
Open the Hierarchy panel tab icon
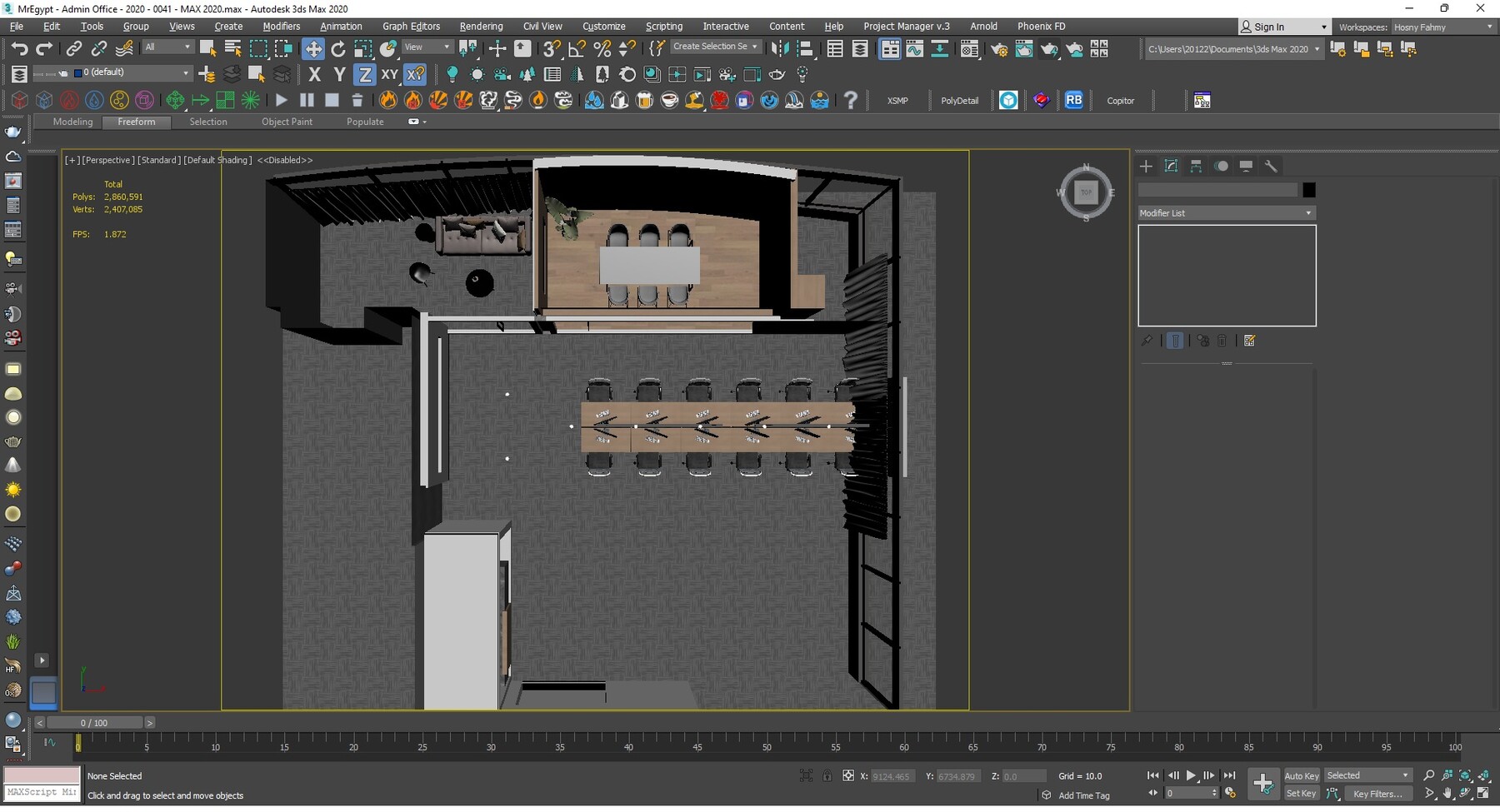(1196, 167)
